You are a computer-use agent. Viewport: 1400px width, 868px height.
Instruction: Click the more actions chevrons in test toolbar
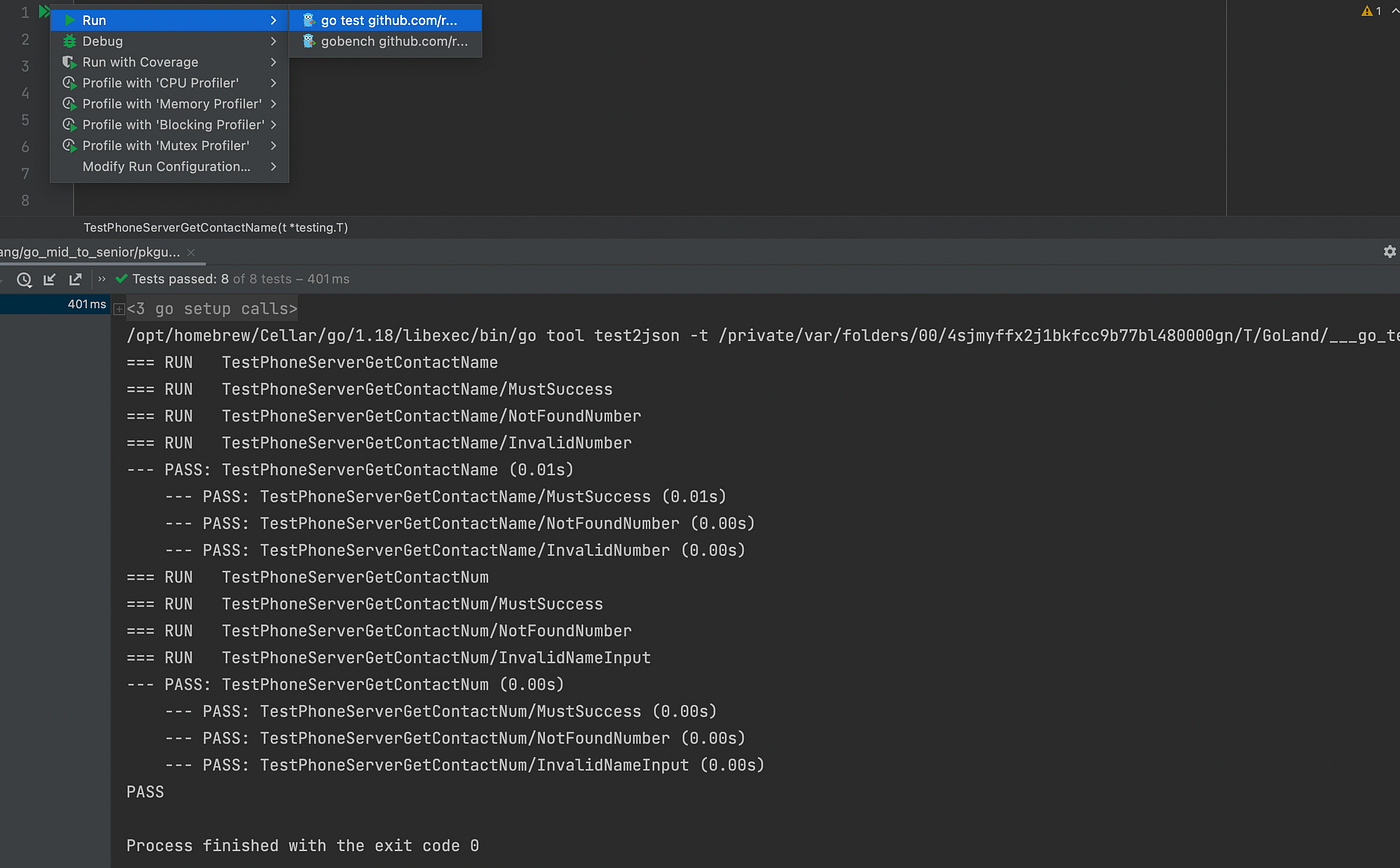101,279
